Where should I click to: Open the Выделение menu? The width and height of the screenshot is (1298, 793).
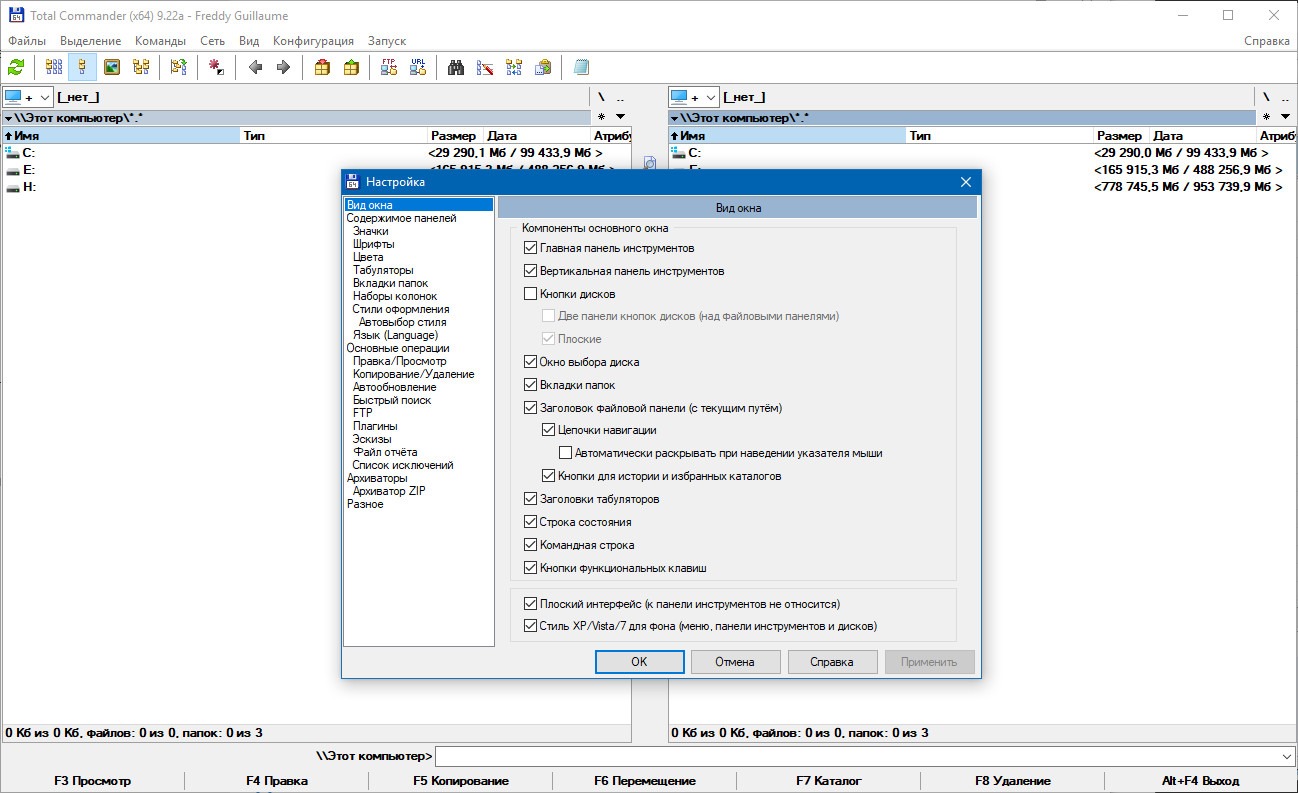coord(90,41)
